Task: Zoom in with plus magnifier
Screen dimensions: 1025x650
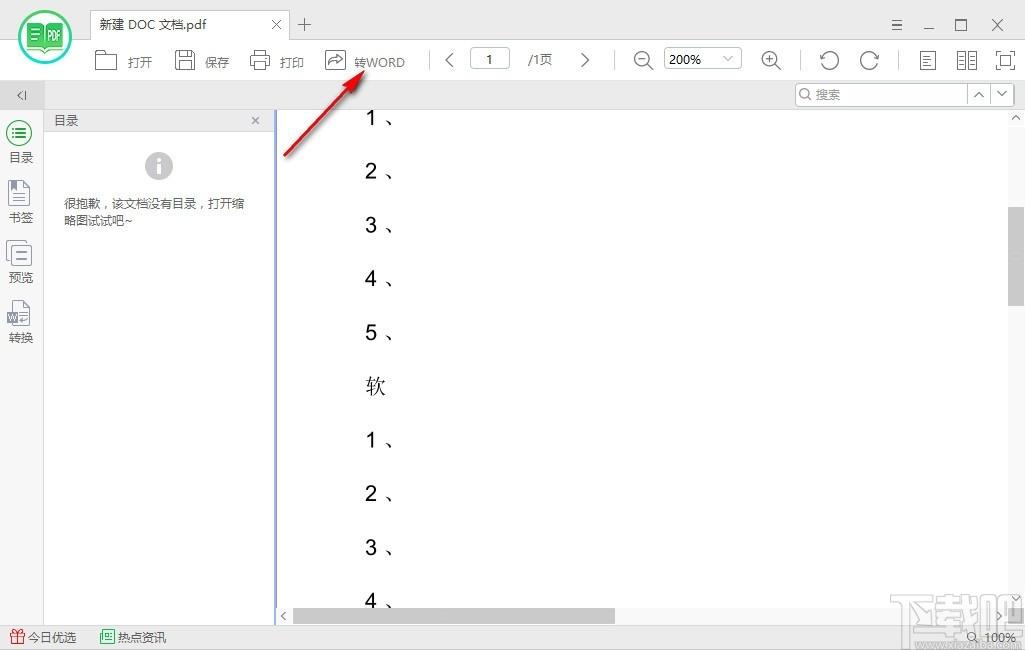Action: [771, 60]
